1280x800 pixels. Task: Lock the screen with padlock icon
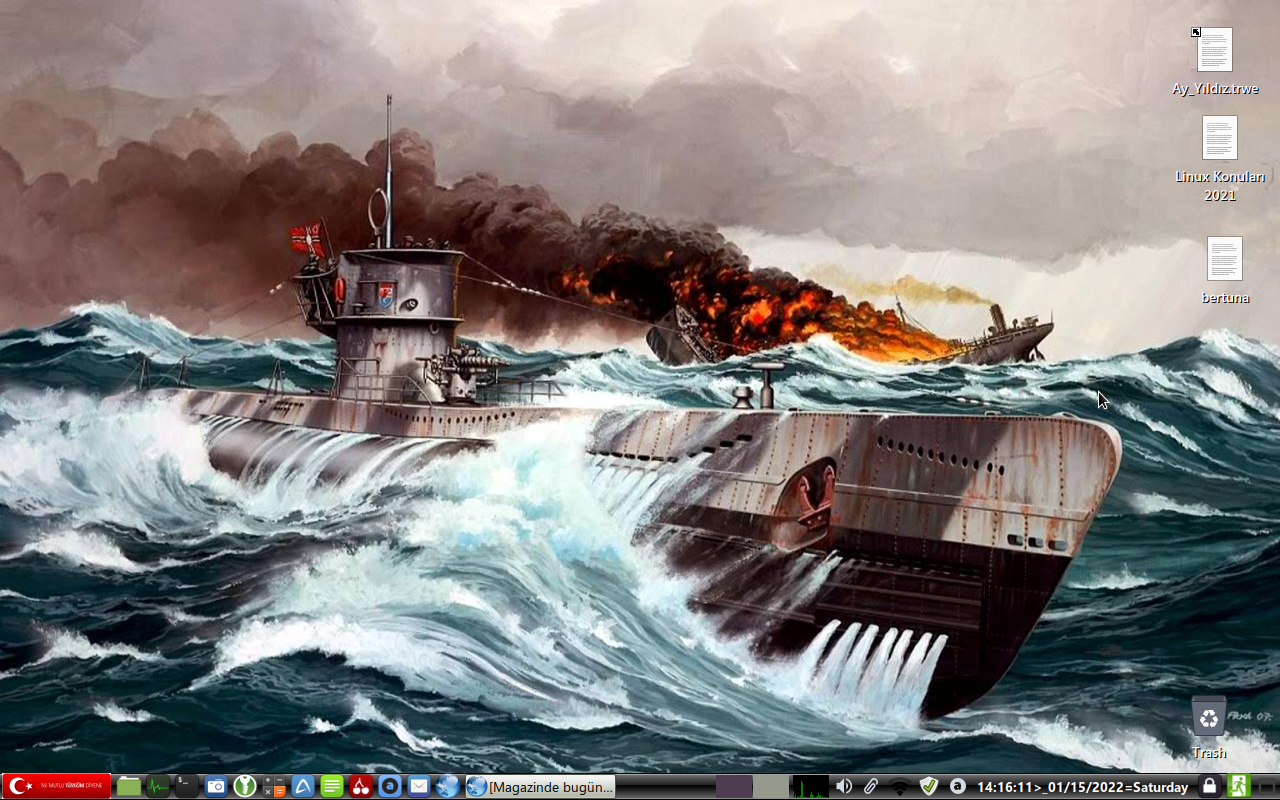[x=1209, y=786]
